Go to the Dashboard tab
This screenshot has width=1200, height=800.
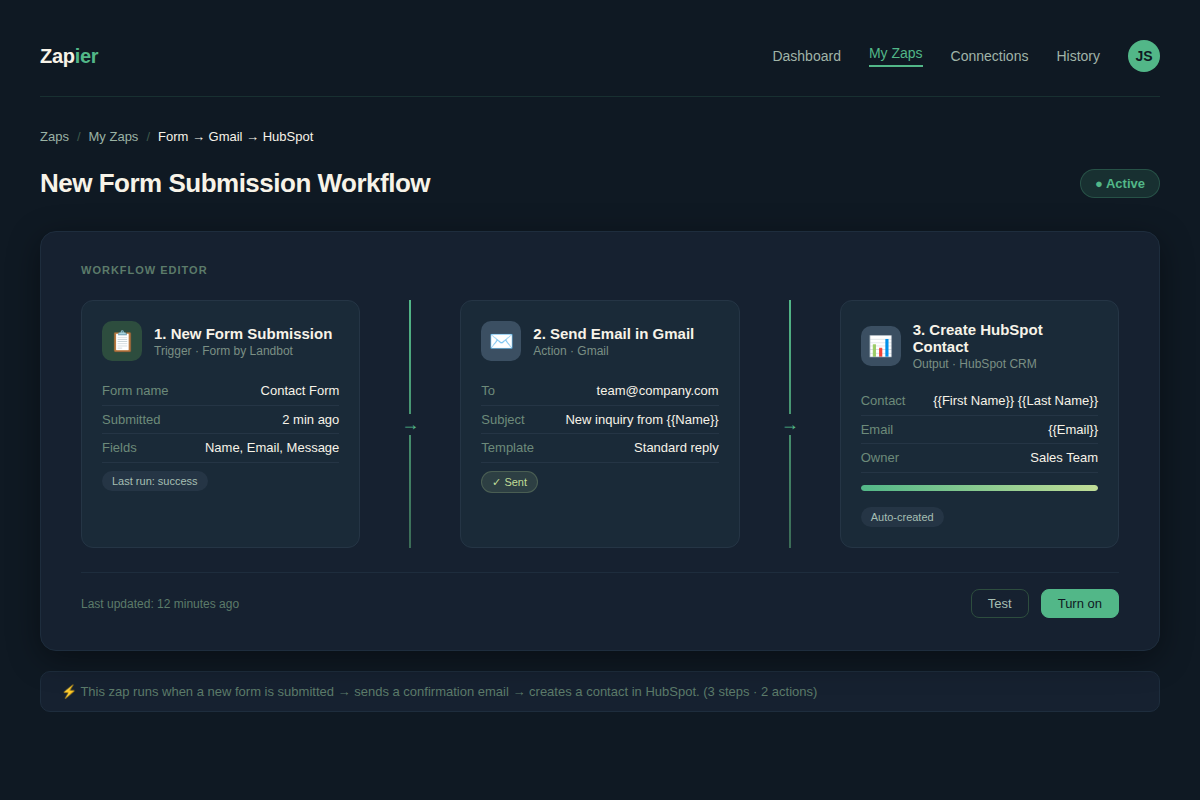(807, 56)
